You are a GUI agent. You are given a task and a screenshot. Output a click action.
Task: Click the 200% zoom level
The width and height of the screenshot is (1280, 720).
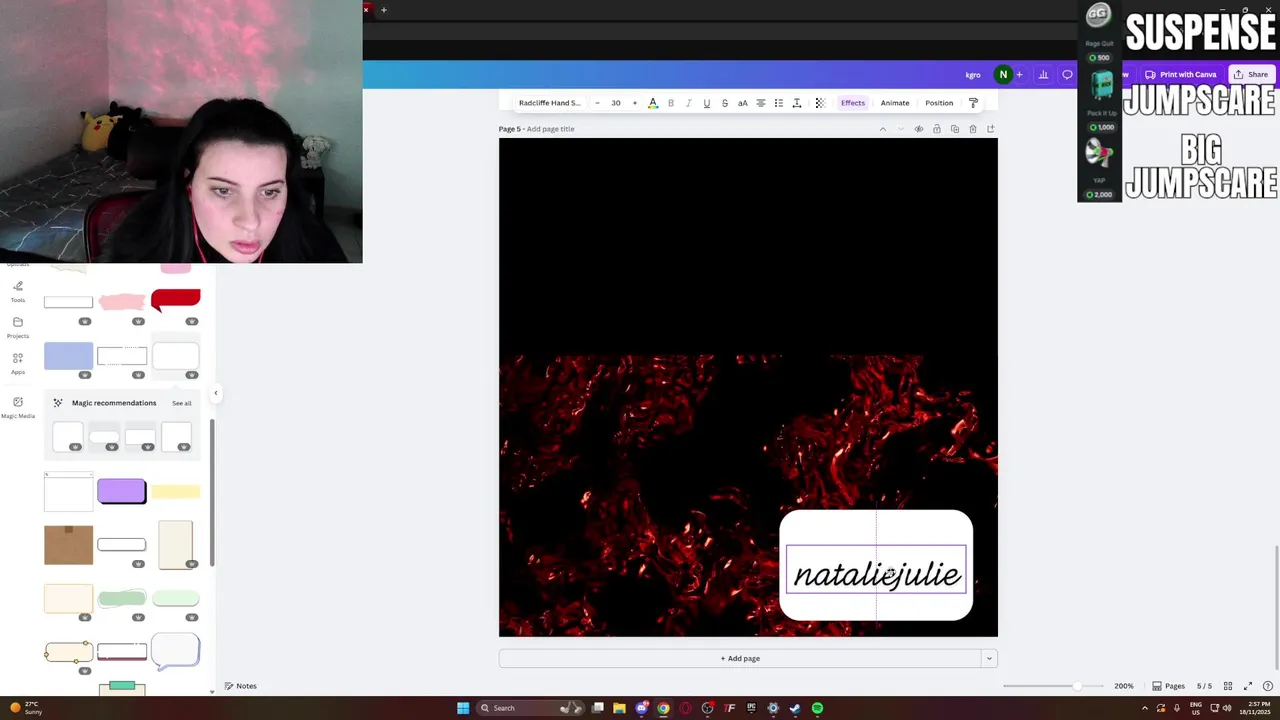point(1124,686)
